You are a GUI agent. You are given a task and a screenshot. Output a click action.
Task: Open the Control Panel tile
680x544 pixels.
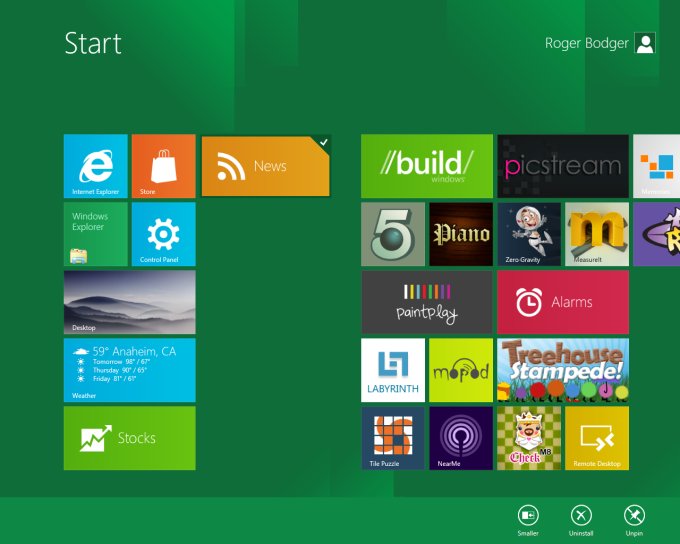(163, 234)
